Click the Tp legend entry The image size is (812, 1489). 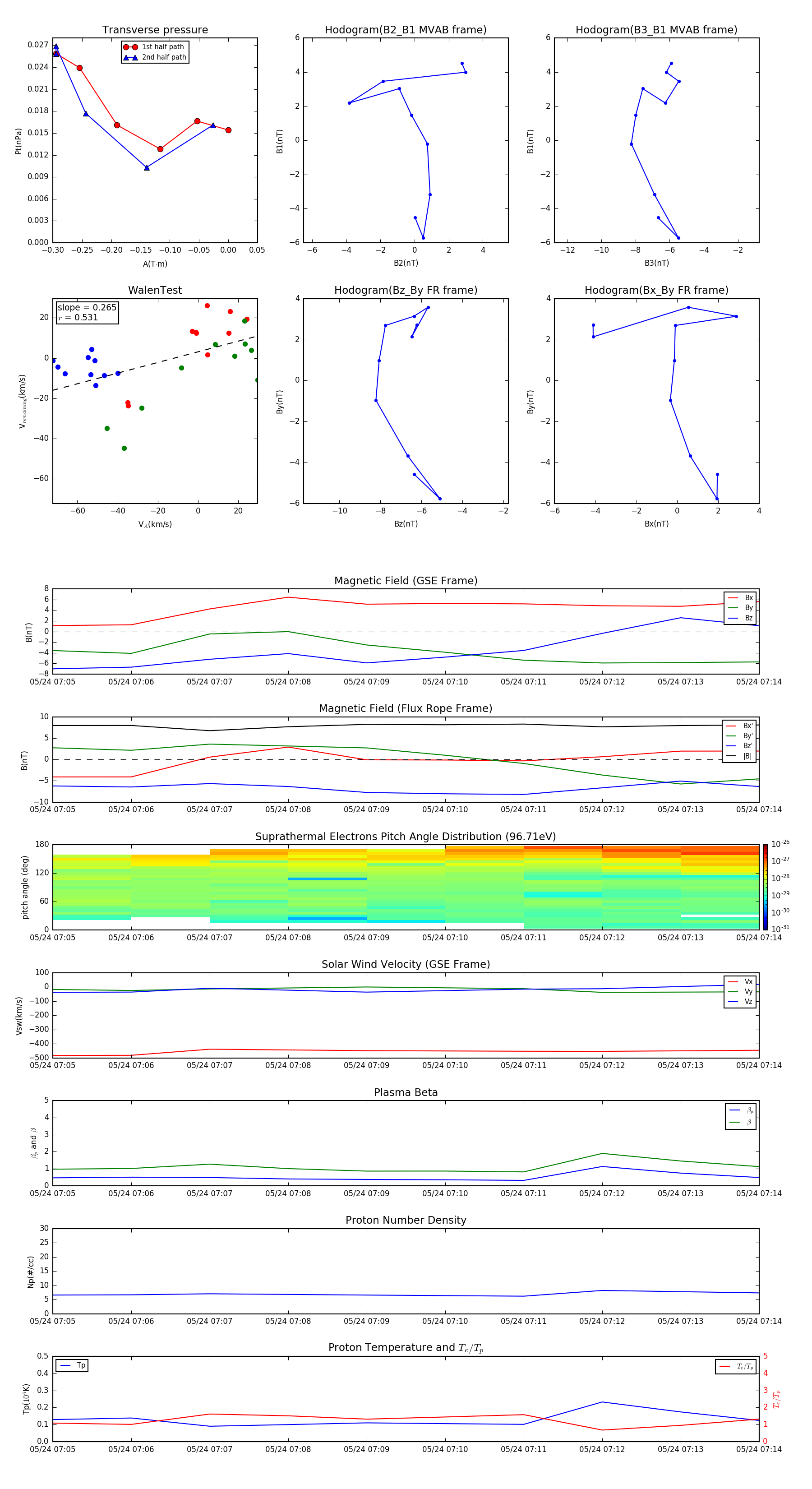tap(72, 1365)
